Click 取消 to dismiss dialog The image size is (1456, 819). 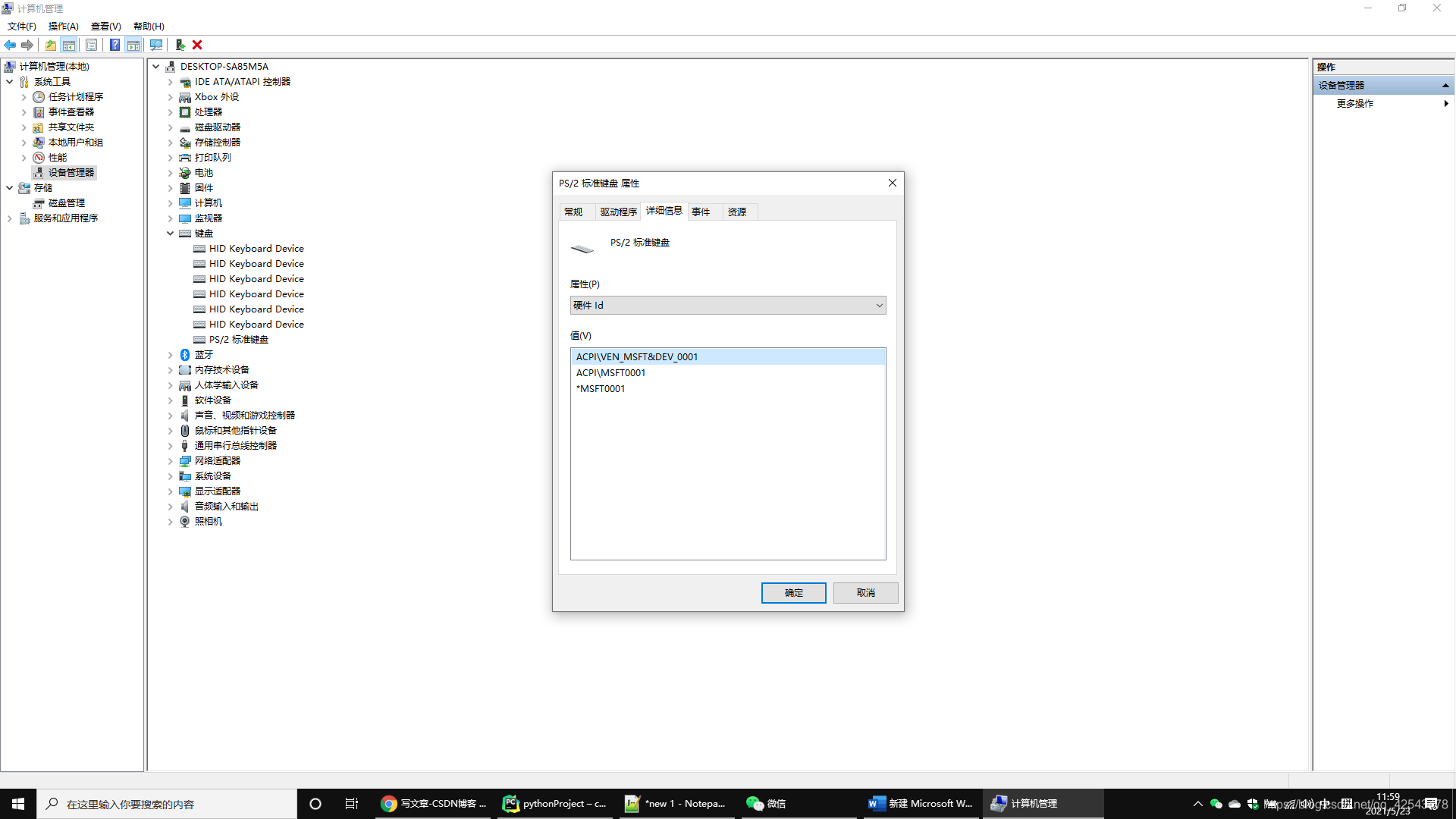point(865,592)
